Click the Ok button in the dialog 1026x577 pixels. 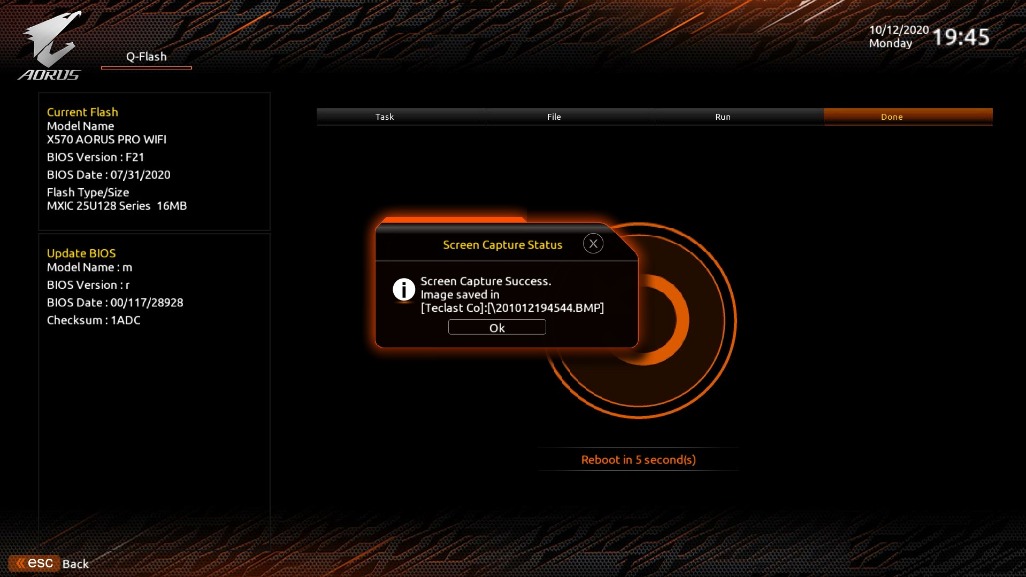pos(497,327)
